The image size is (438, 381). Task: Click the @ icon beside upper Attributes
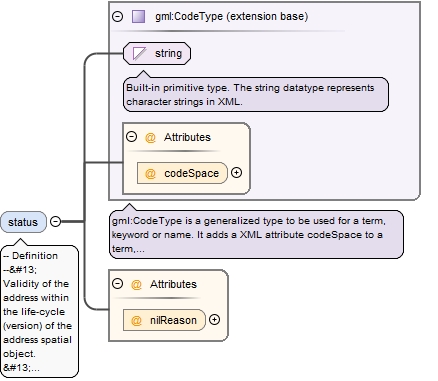click(150, 137)
